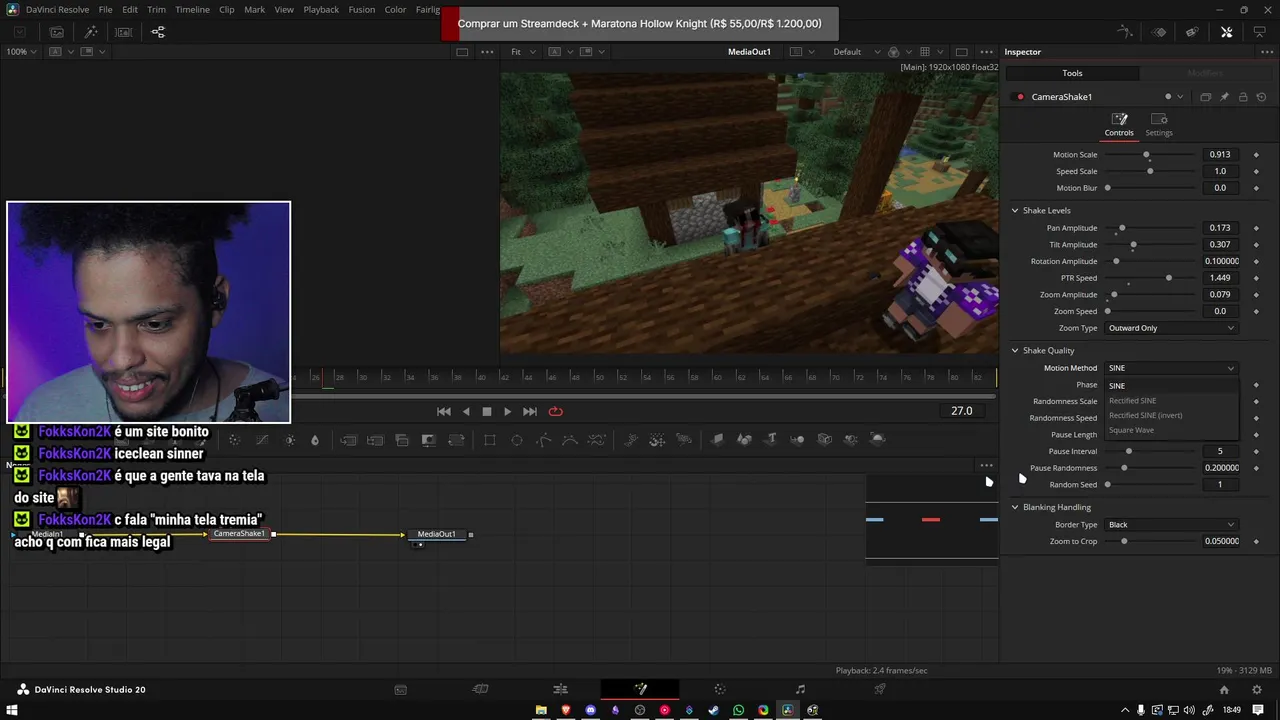1280x720 pixels.
Task: Open the Border Type dropdown
Action: coord(1171,524)
